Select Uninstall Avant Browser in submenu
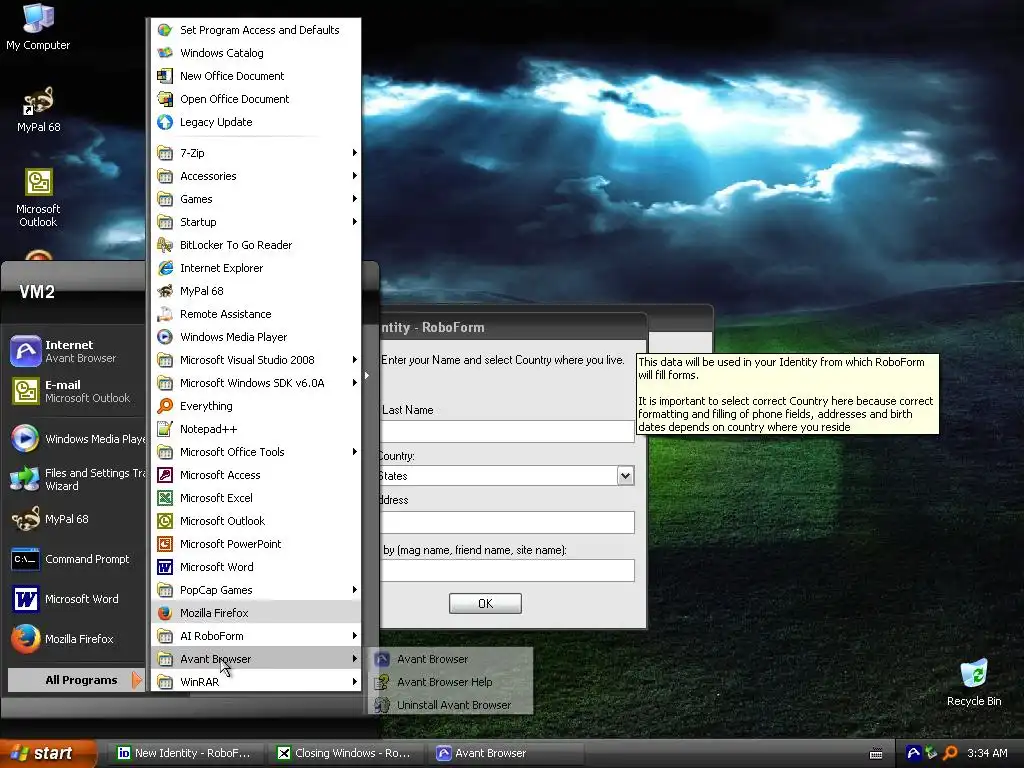Screen dimensions: 1024x768 click(x=451, y=705)
